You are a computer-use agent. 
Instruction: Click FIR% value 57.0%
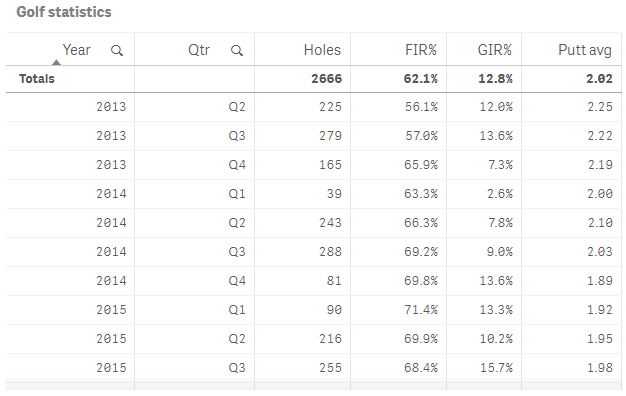[x=421, y=136]
